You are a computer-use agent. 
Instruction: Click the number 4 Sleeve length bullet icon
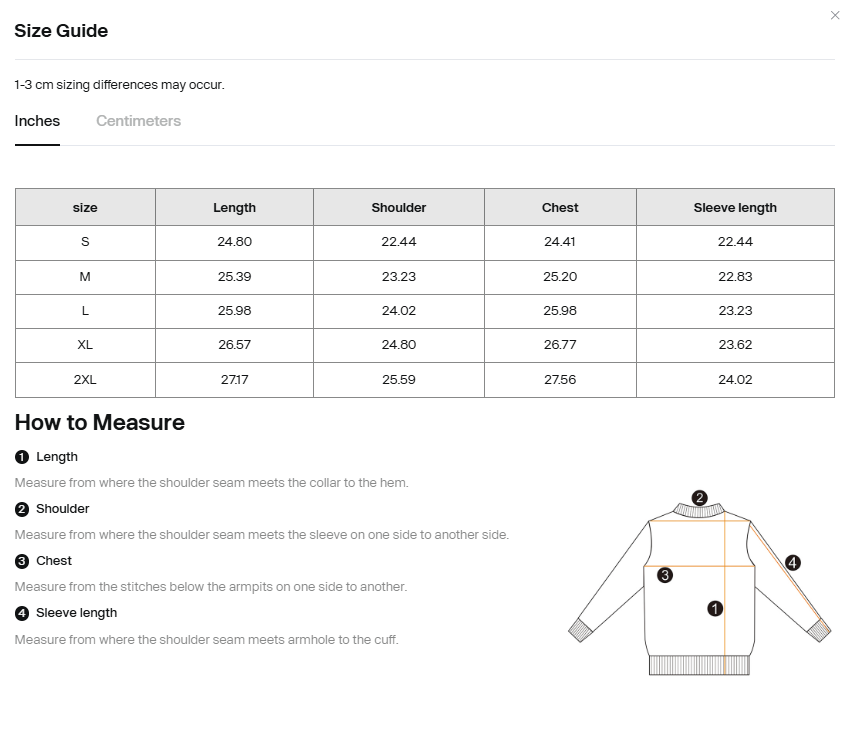(x=22, y=613)
